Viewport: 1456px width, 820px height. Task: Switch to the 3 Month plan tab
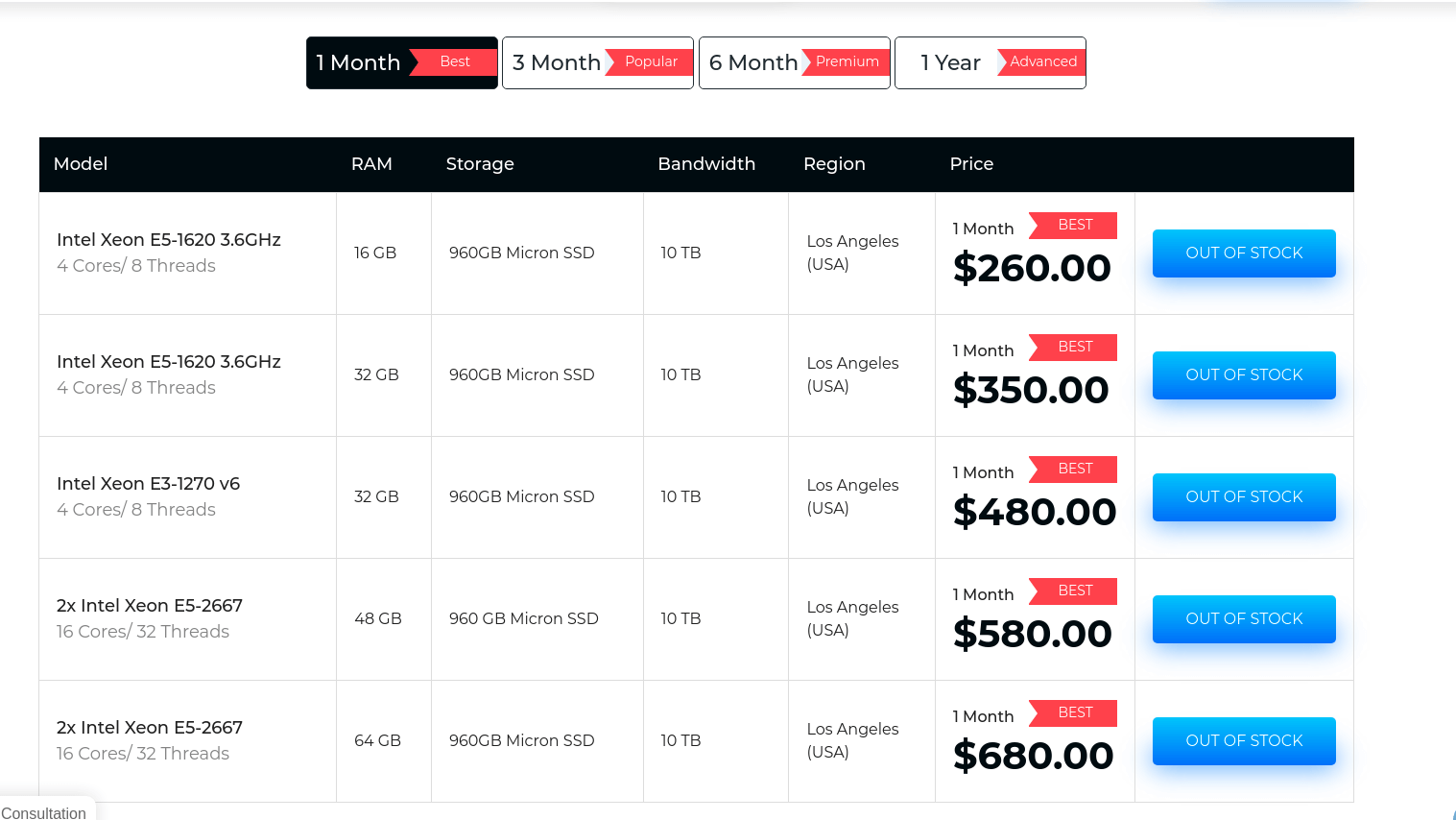pos(558,63)
